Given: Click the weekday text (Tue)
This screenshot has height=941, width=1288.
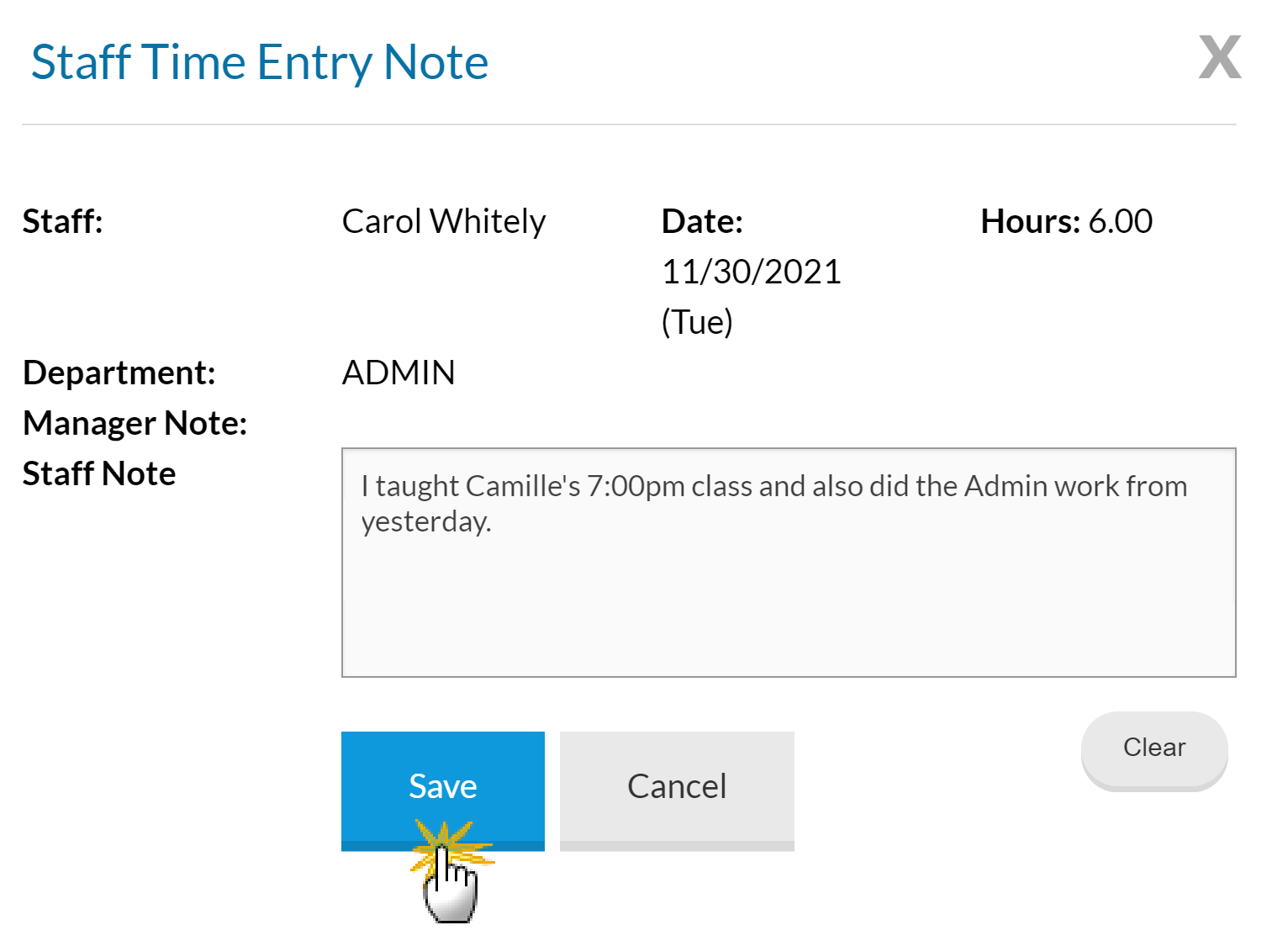Looking at the screenshot, I should (697, 322).
